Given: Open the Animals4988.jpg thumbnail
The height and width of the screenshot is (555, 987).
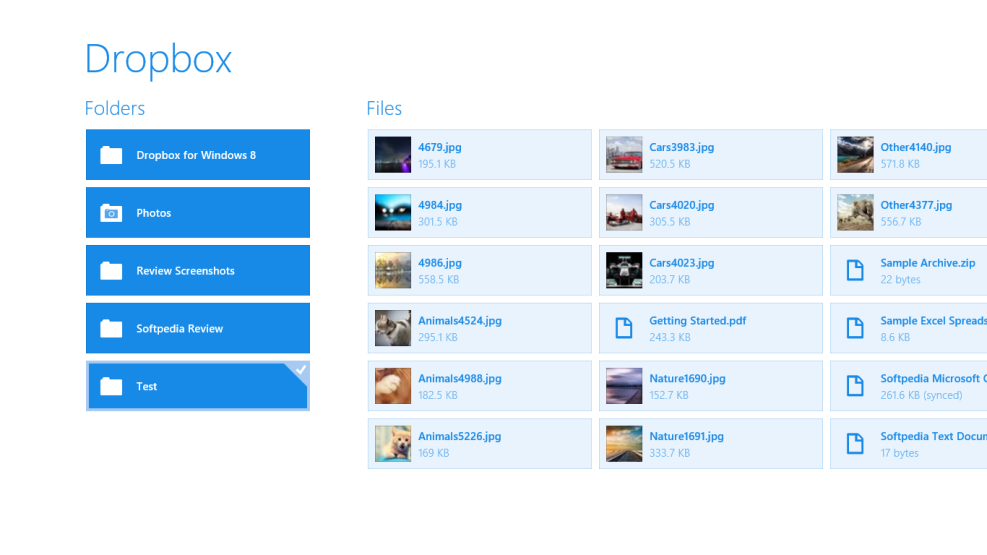Looking at the screenshot, I should [x=393, y=386].
